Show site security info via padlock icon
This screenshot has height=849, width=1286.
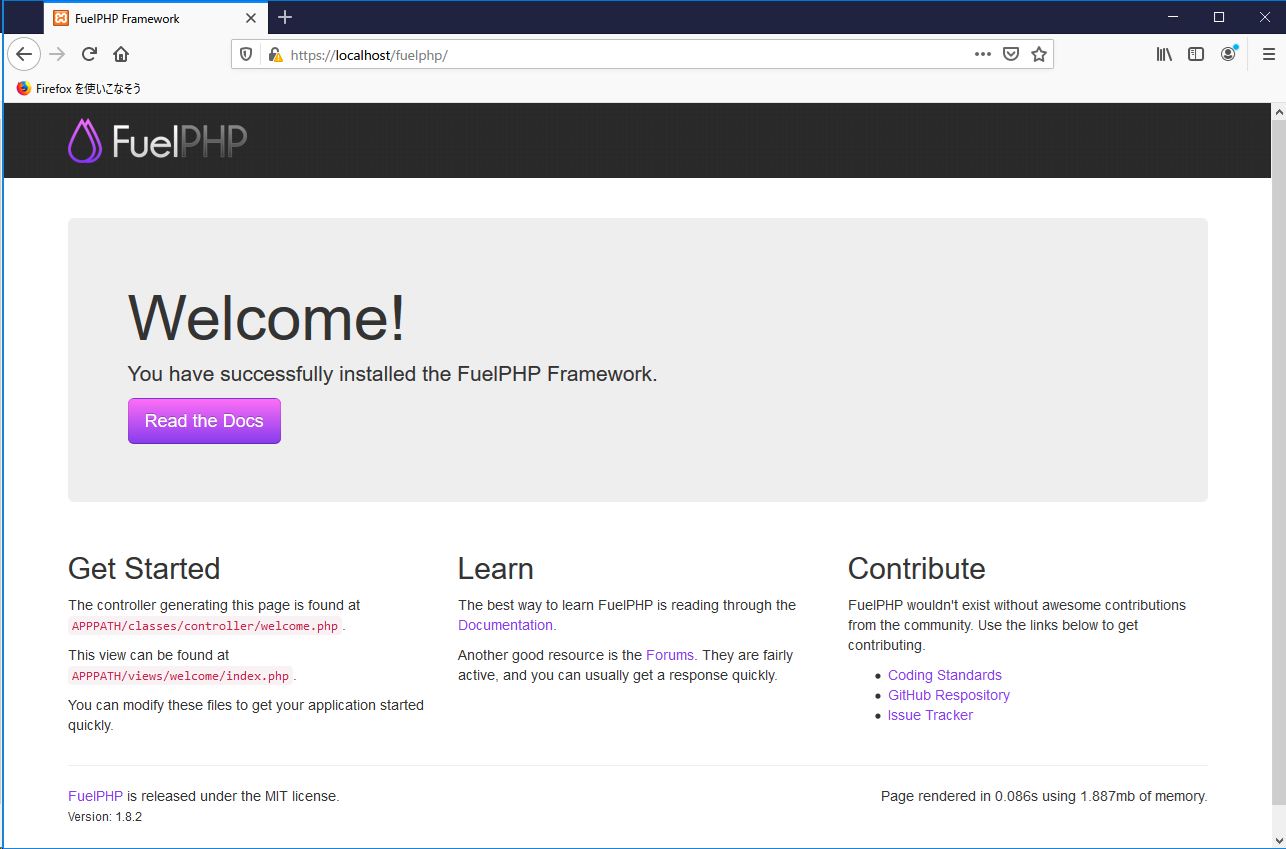[275, 55]
